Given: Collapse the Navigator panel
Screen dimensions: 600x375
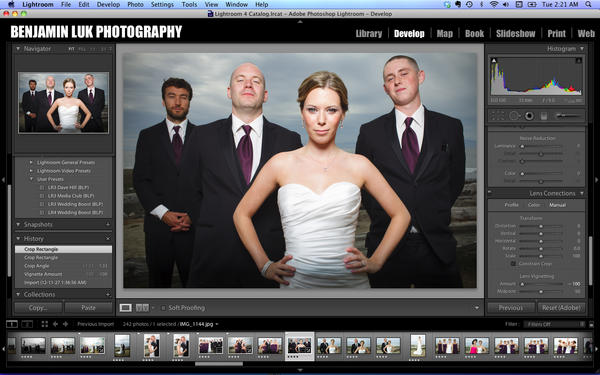Looking at the screenshot, I should click(x=18, y=49).
